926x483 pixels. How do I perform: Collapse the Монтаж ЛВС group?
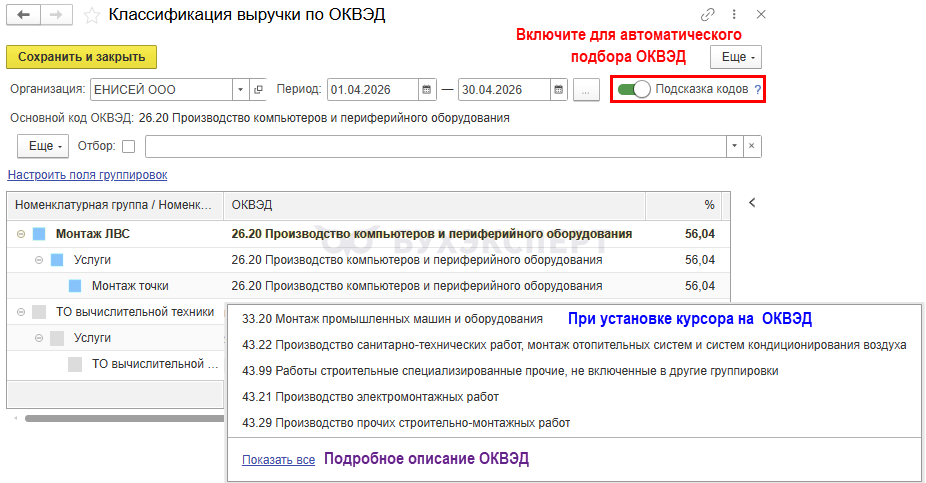click(21, 234)
